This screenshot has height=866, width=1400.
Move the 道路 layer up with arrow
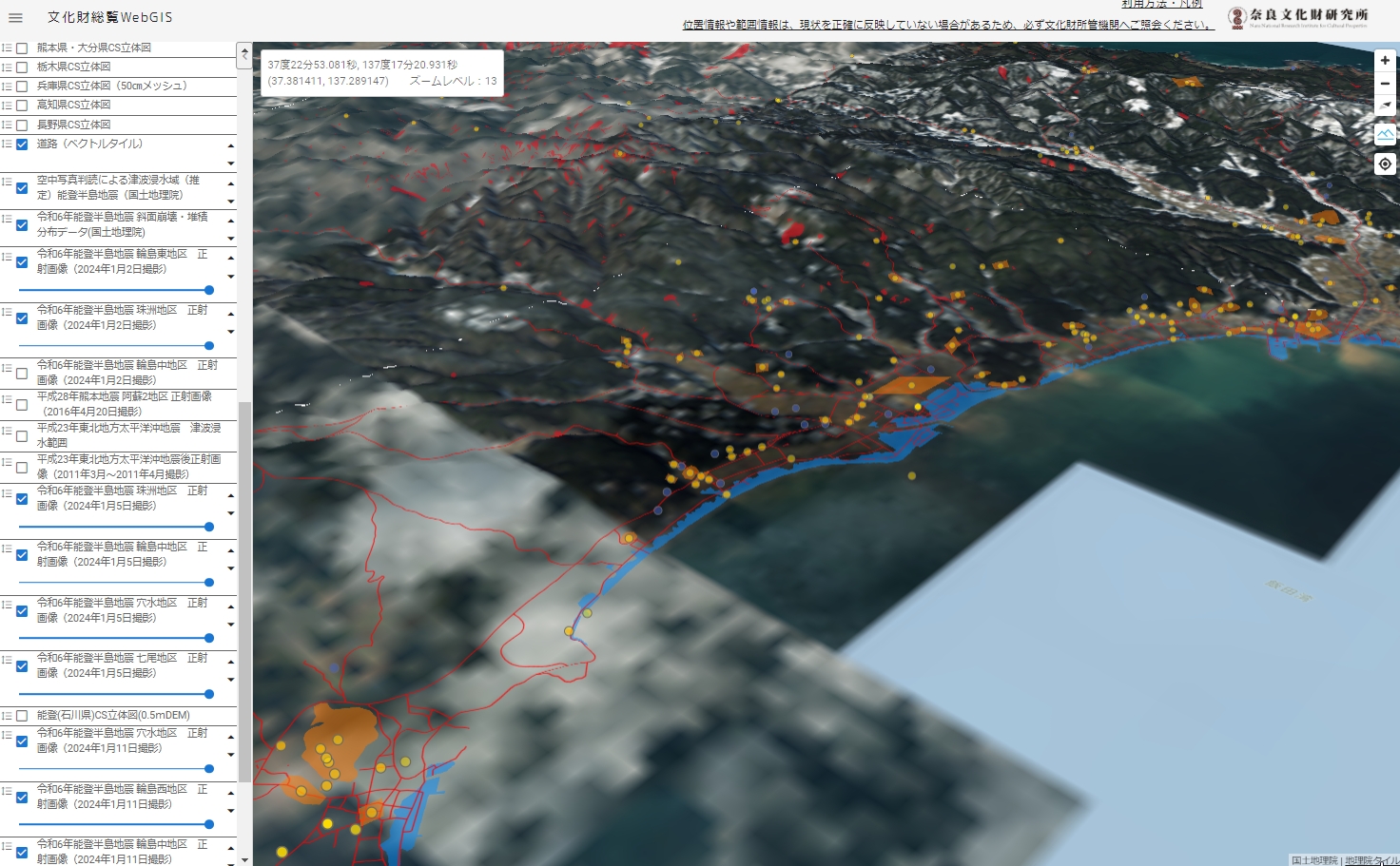[231, 146]
